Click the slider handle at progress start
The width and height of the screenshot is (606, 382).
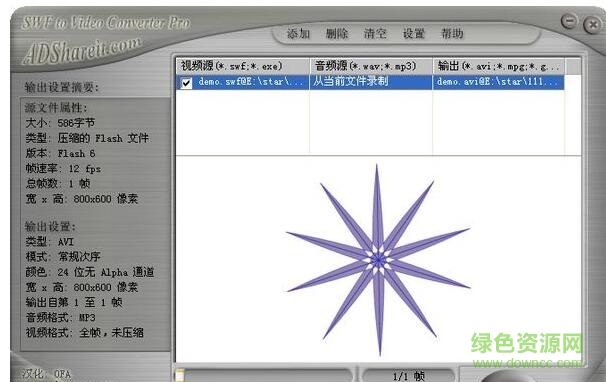click(180, 375)
